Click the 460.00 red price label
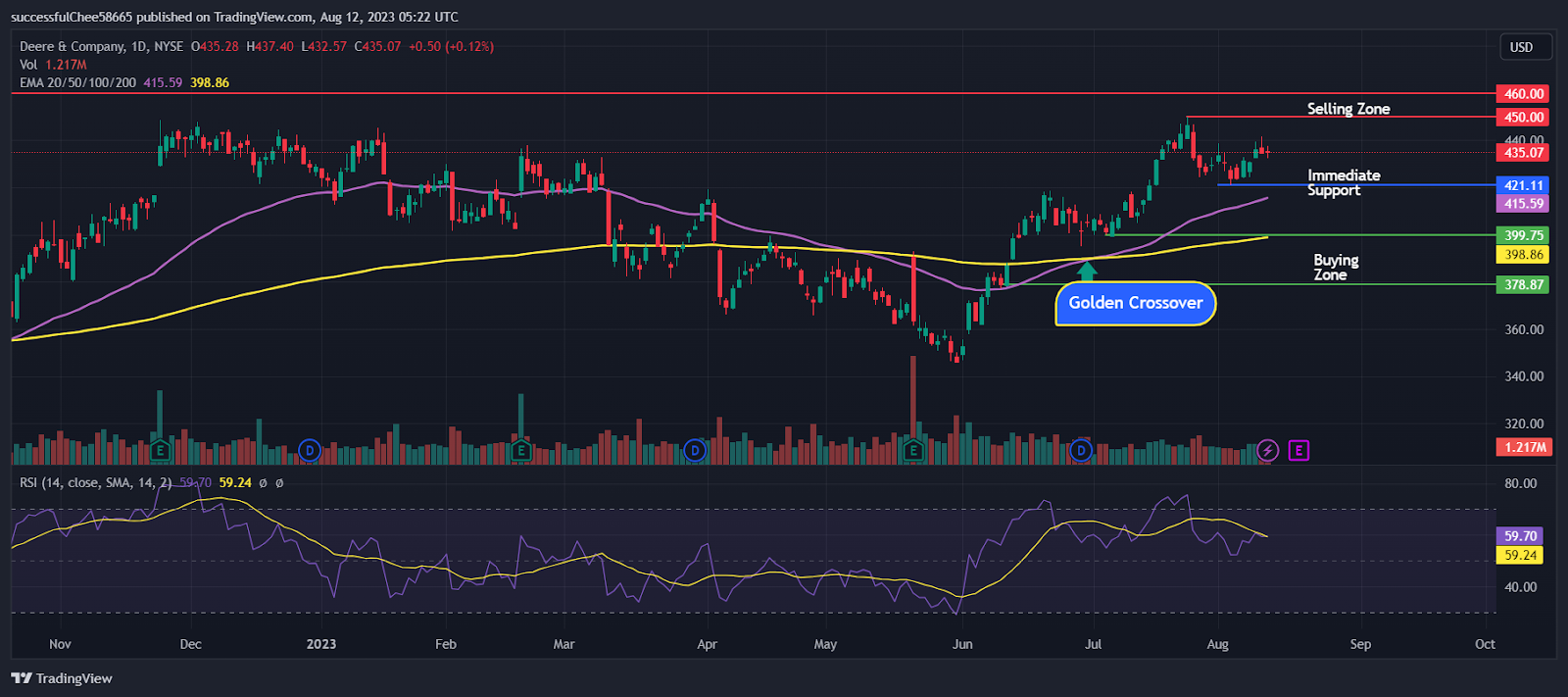Screen dimensions: 1568x697 pos(1524,94)
